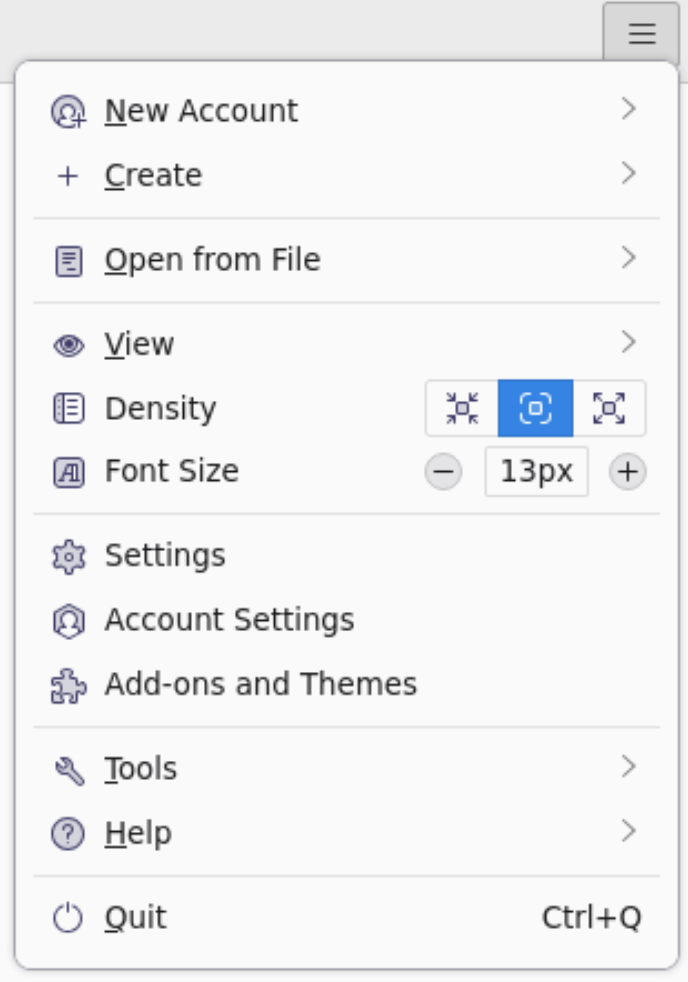The width and height of the screenshot is (688, 982).
Task: Expand the Tools submenu arrow
Action: [629, 767]
